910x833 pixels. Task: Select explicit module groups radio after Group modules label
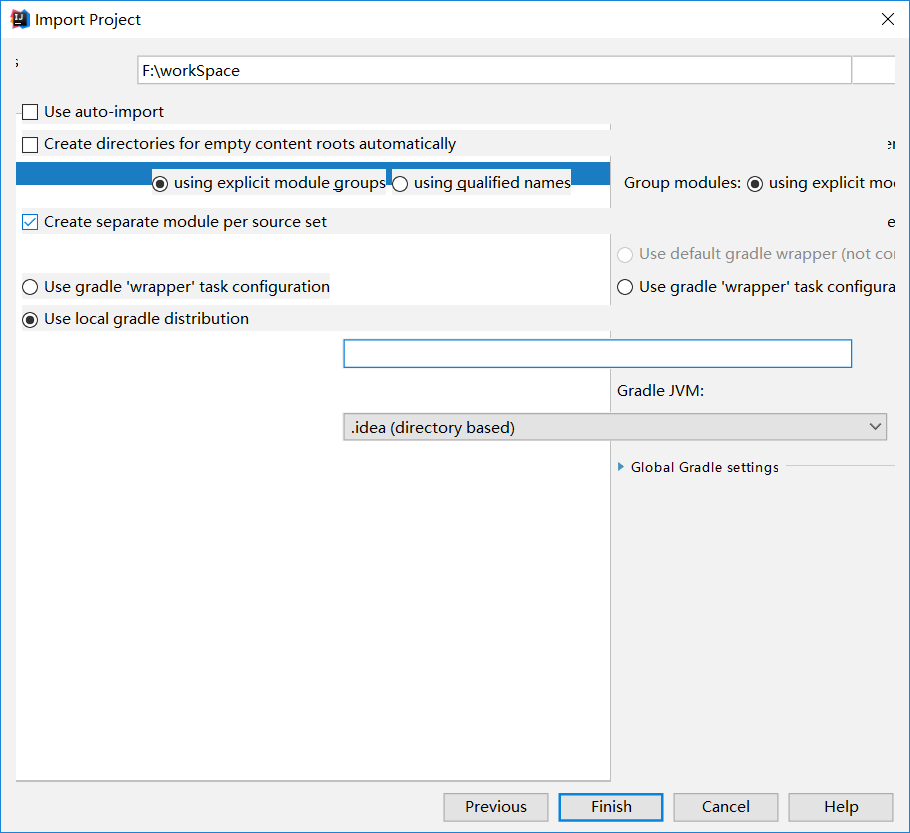tap(755, 183)
